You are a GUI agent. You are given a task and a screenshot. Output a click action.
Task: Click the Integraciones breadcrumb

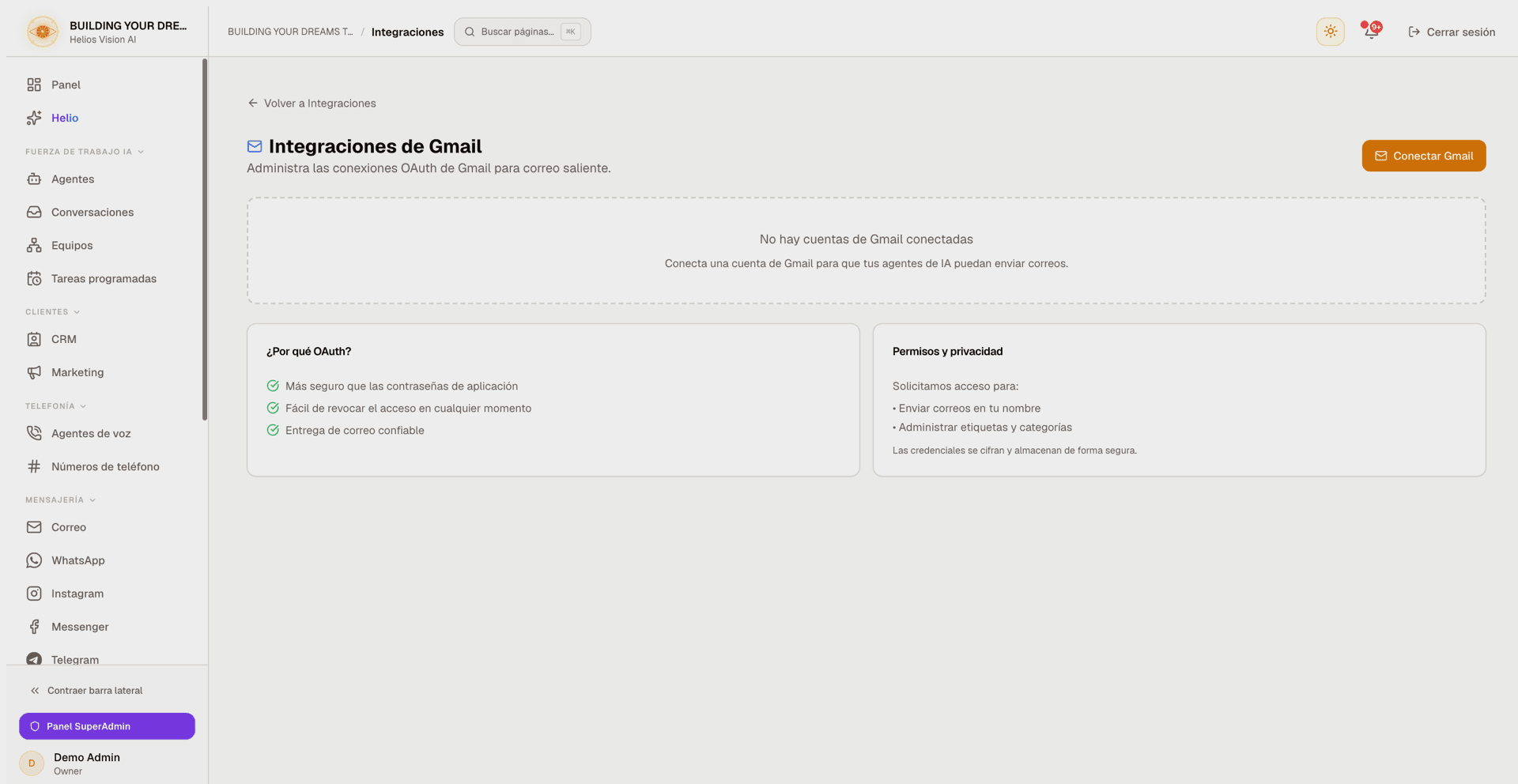(407, 32)
